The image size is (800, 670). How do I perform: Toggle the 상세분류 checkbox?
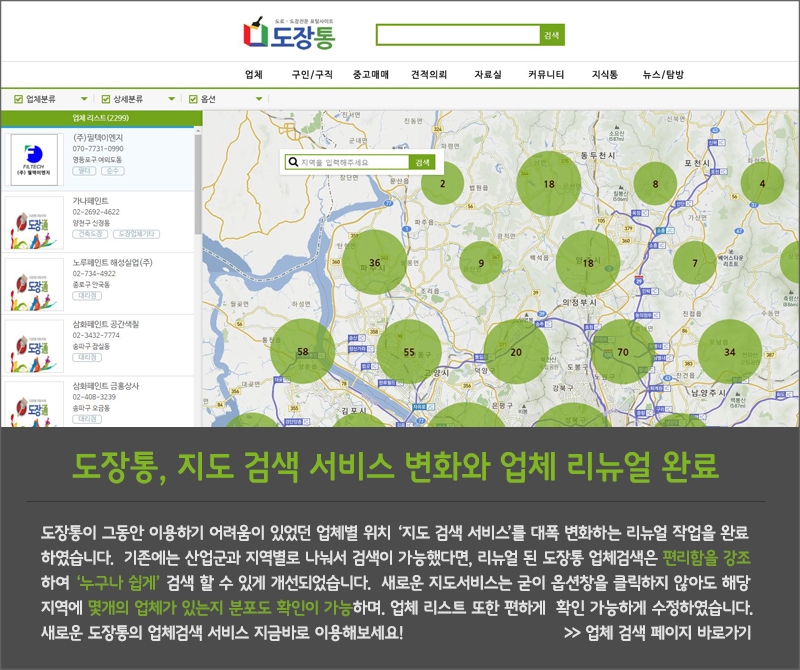pos(106,99)
